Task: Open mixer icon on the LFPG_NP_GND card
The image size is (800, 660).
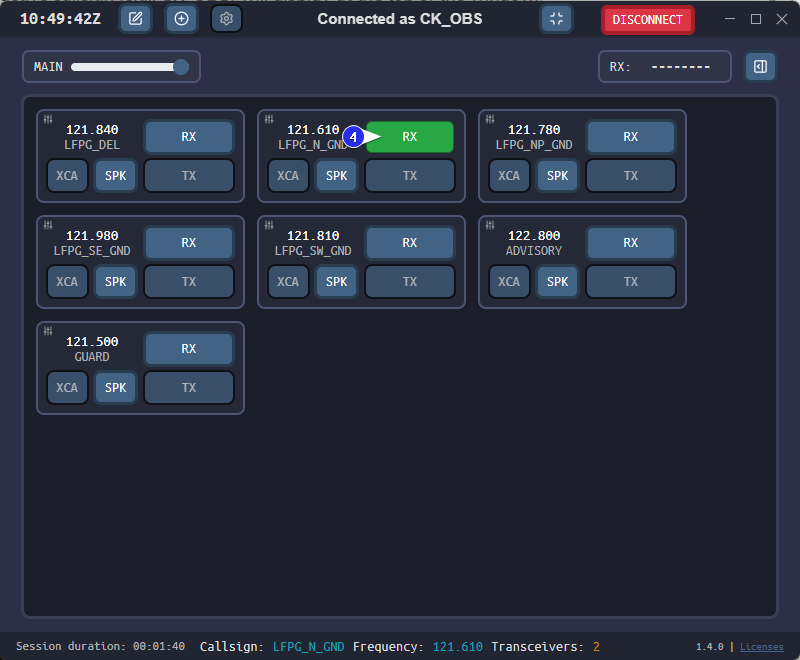Action: coord(490,119)
